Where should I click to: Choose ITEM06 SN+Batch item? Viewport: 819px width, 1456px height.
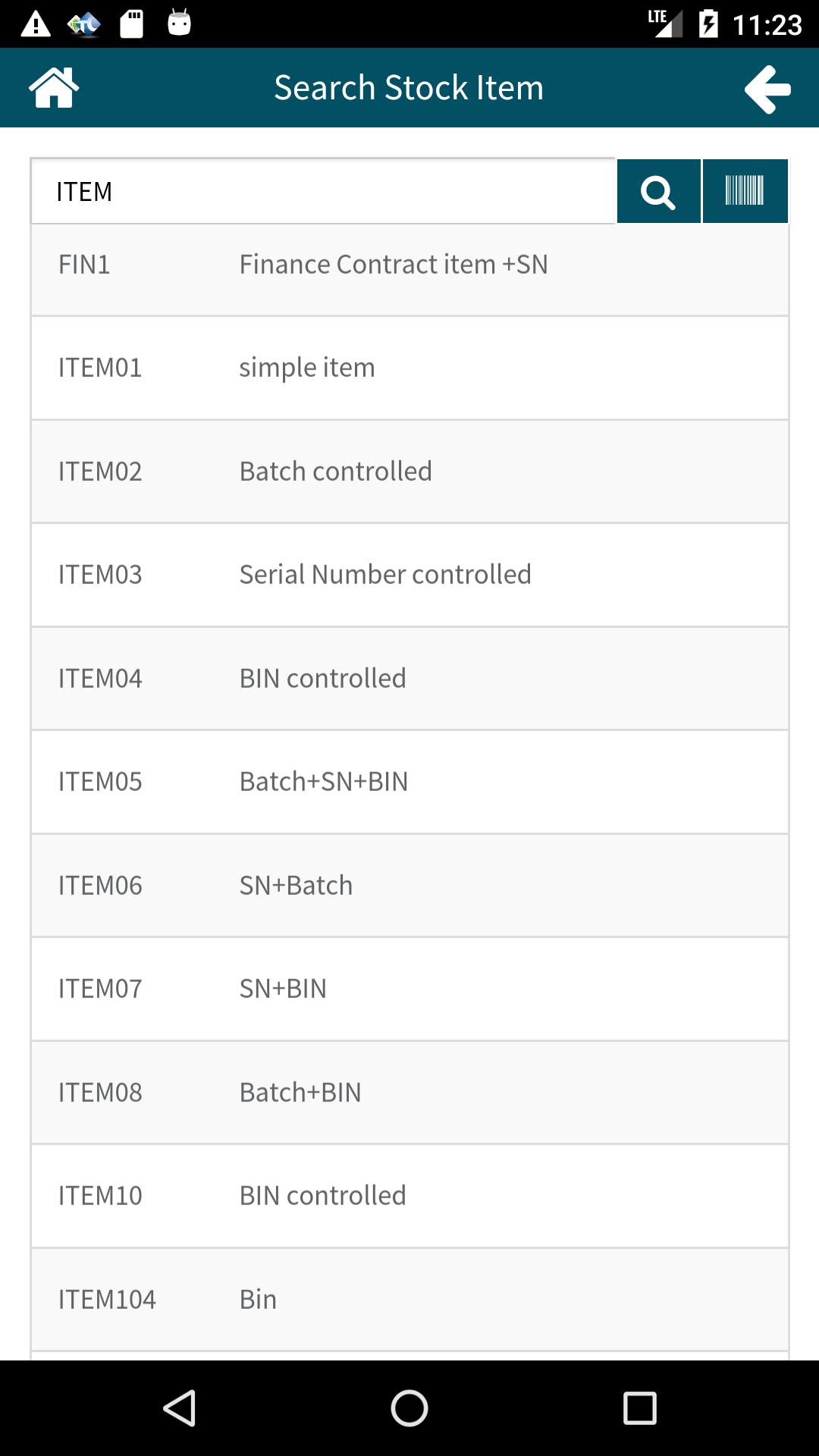[409, 886]
